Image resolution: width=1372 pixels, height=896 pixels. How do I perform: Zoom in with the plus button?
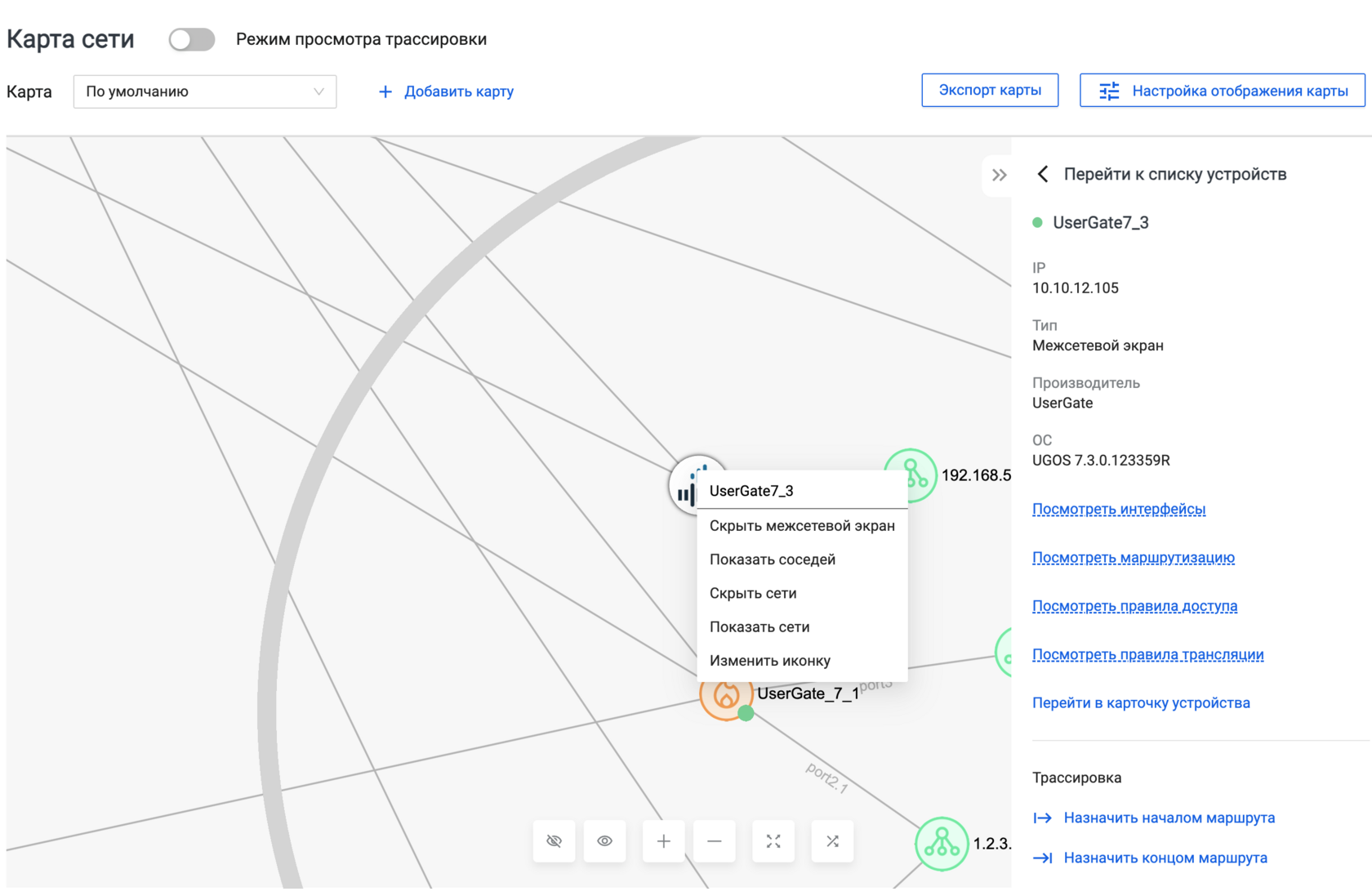coord(663,840)
